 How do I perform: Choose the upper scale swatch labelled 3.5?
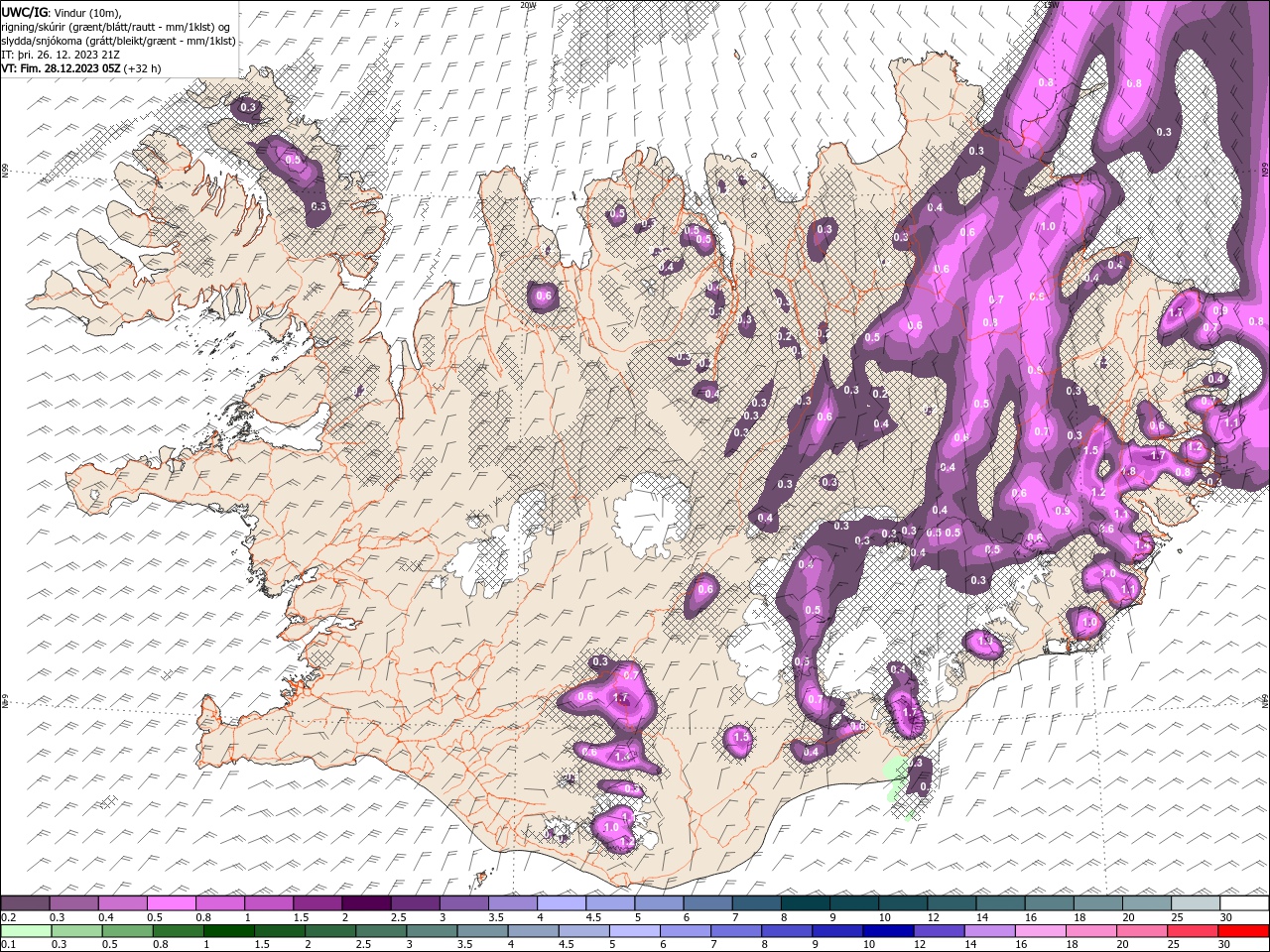pos(512,903)
